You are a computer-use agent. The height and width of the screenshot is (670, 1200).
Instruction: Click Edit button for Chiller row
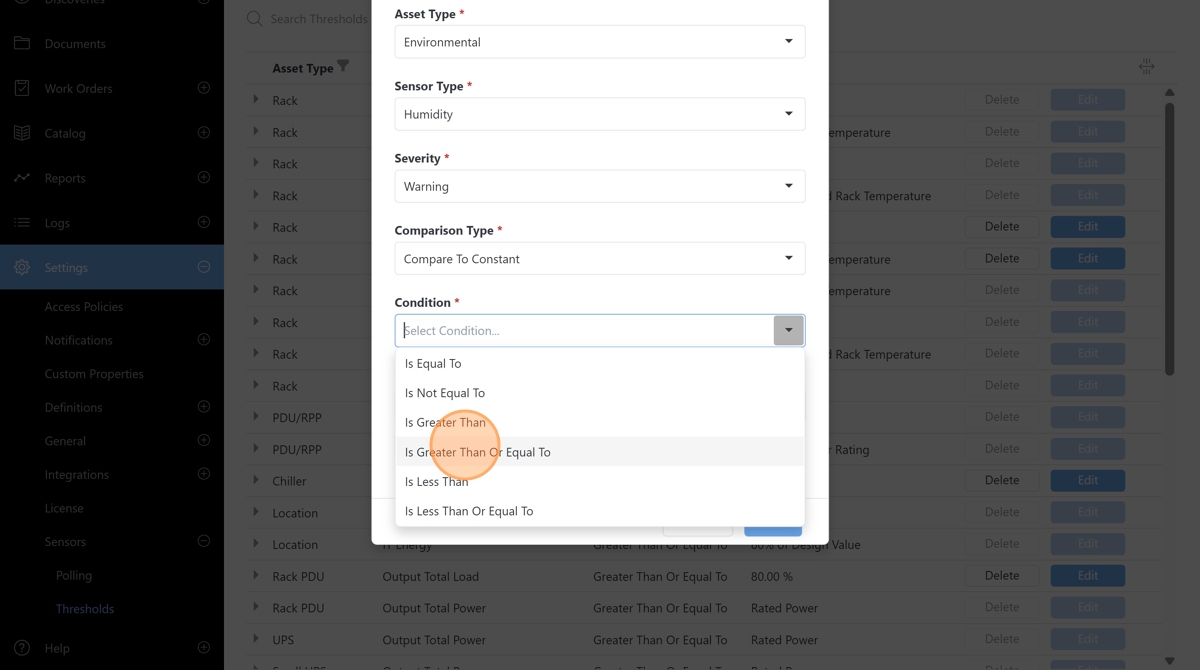pyautogui.click(x=1087, y=480)
